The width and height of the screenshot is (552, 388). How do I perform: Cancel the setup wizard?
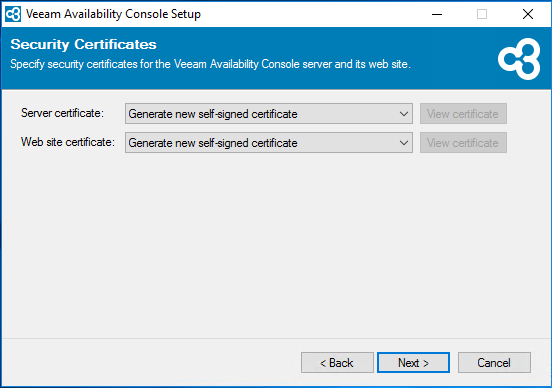(494, 363)
